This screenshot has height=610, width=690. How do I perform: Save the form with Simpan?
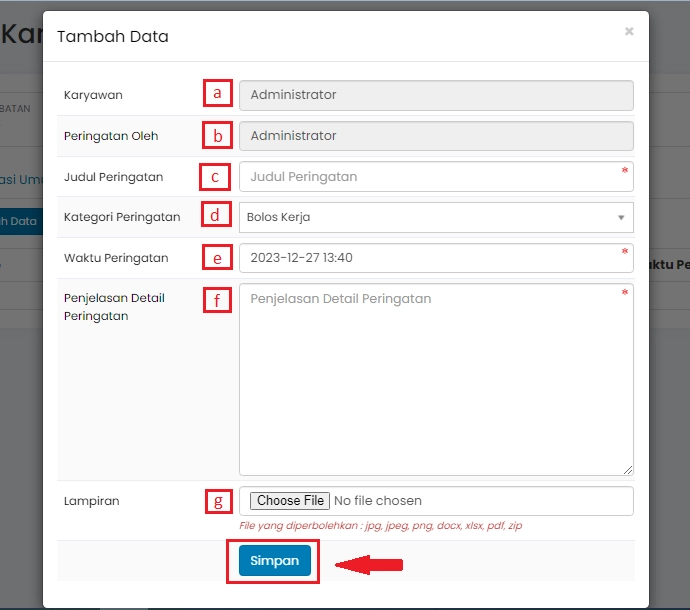275,561
